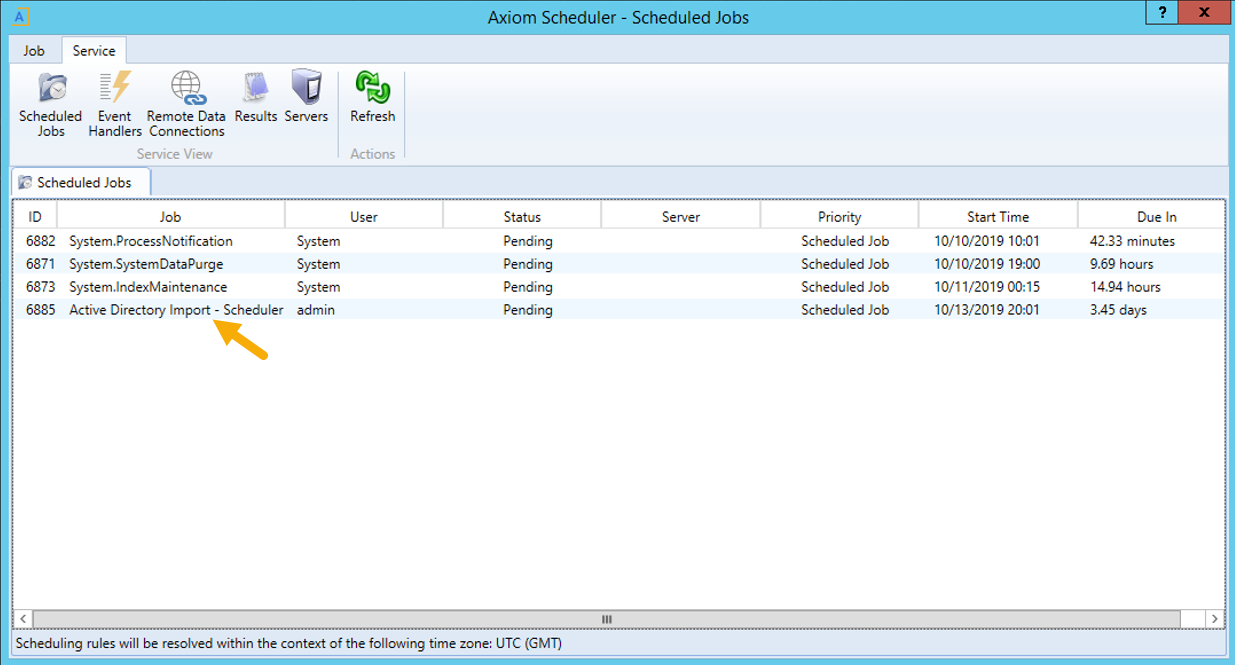Sort by the Start Time column header
The height and width of the screenshot is (665, 1236).
(x=998, y=216)
